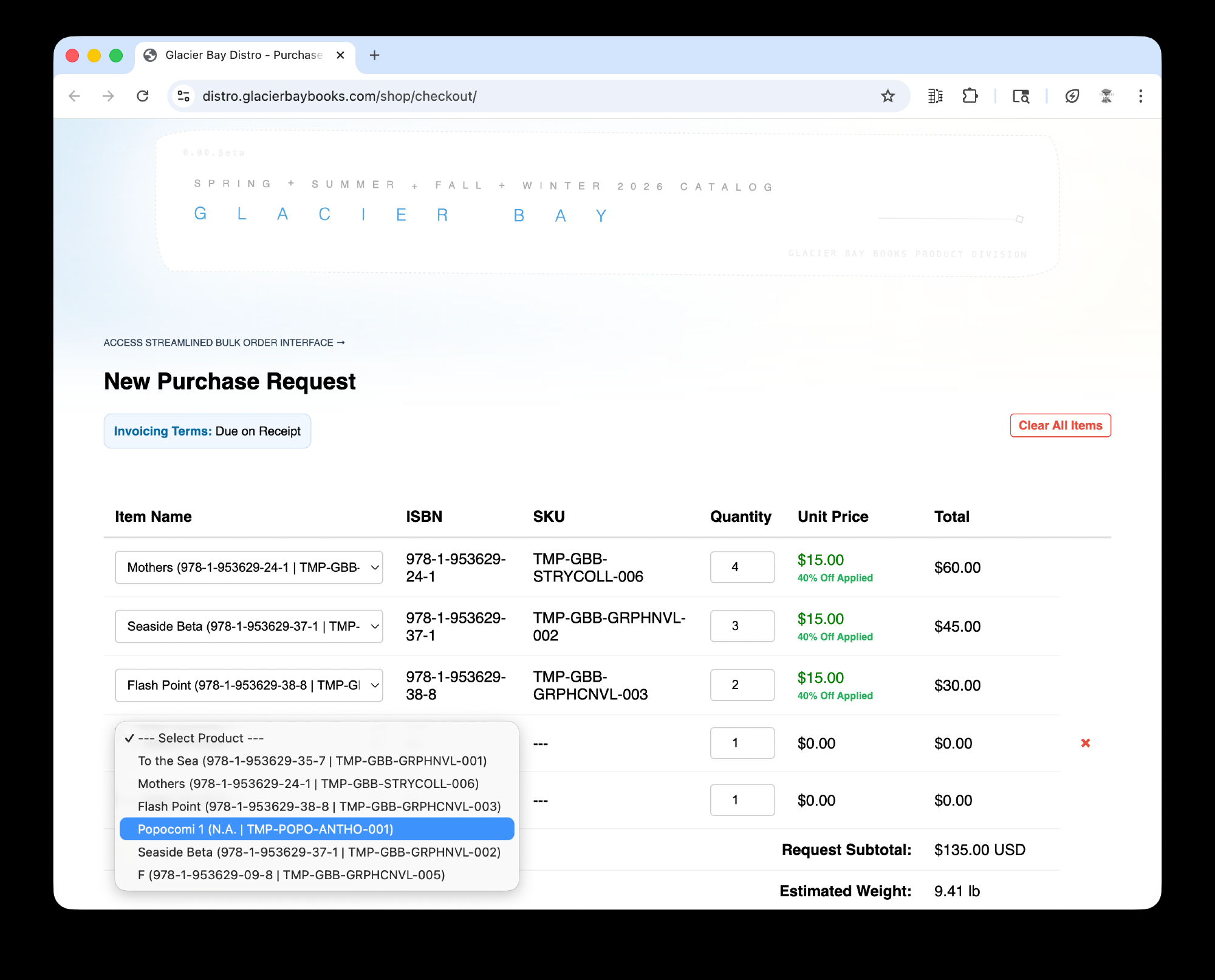
Task: Open the browser extensions puzzle icon
Action: pyautogui.click(x=970, y=96)
